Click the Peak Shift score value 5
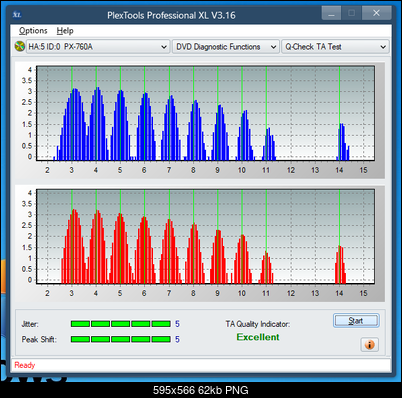The image size is (402, 398). click(177, 339)
